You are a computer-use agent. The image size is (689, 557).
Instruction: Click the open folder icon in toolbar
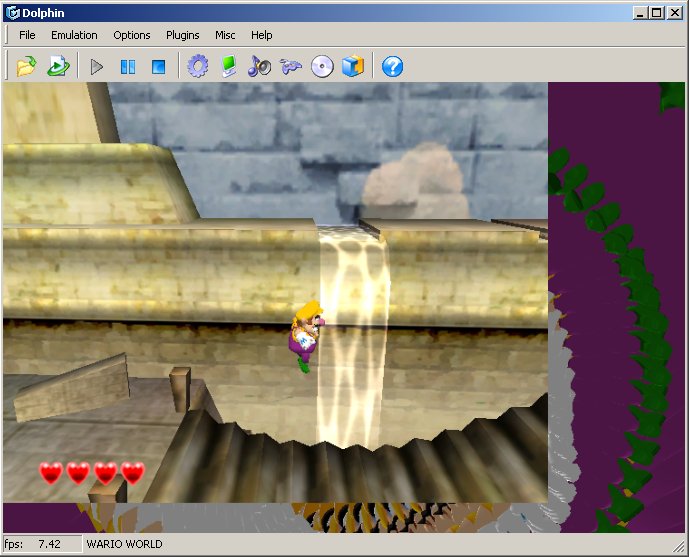coord(26,66)
